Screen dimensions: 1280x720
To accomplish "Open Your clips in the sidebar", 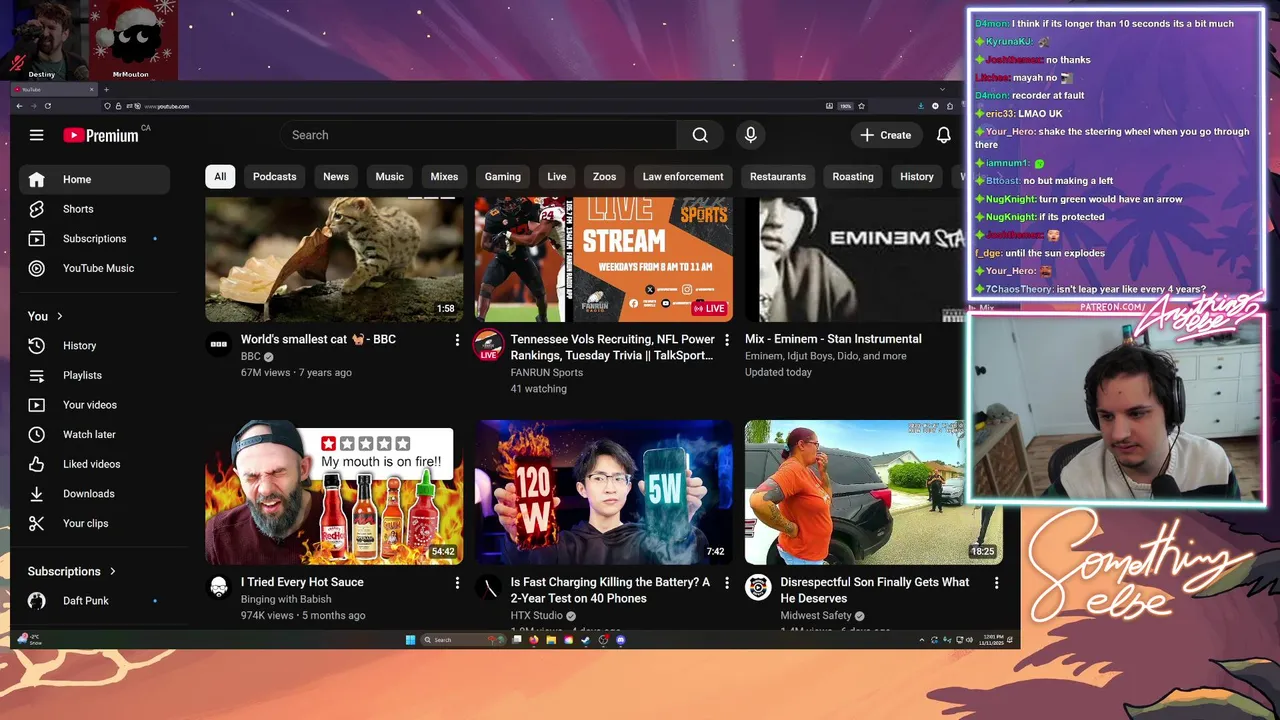I will (x=94, y=523).
